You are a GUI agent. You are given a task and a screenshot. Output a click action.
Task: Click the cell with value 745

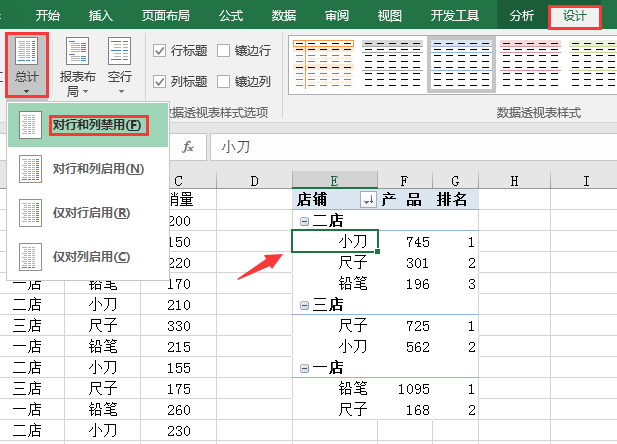tap(405, 242)
